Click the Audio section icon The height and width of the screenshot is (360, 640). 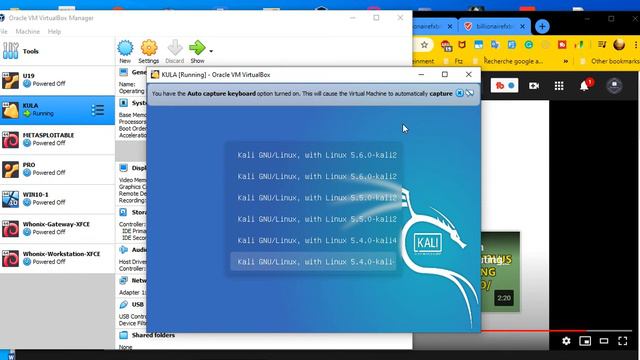click(x=123, y=249)
